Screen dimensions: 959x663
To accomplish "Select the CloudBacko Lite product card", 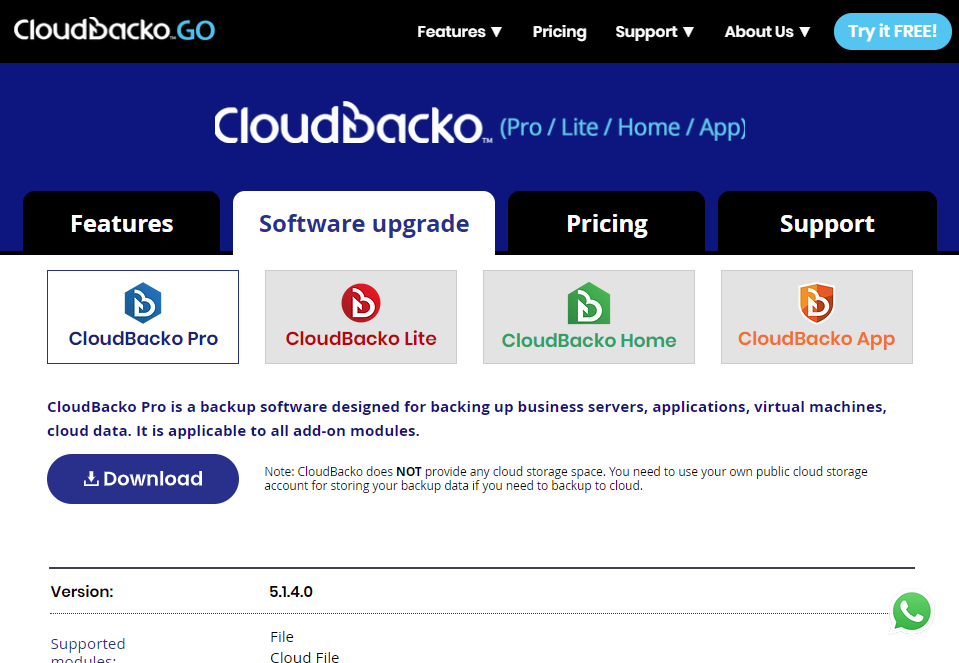I will (361, 317).
